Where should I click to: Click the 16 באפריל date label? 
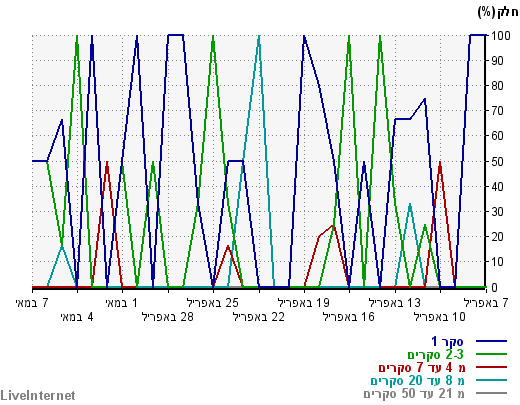(x=349, y=317)
